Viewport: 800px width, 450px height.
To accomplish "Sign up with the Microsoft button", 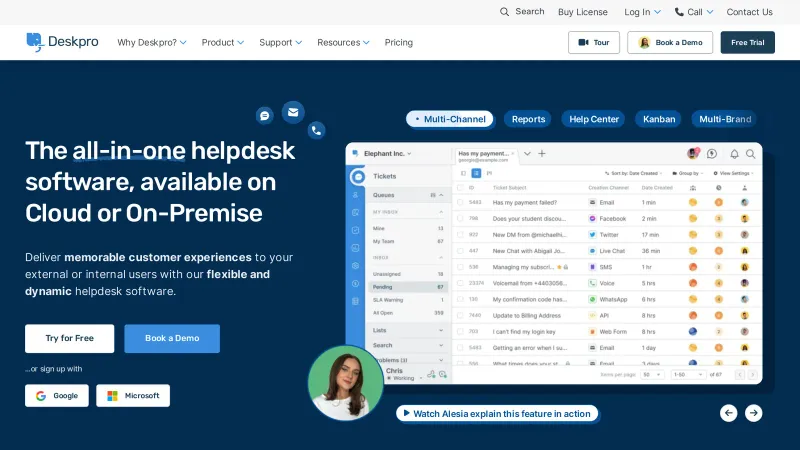I will tap(133, 396).
